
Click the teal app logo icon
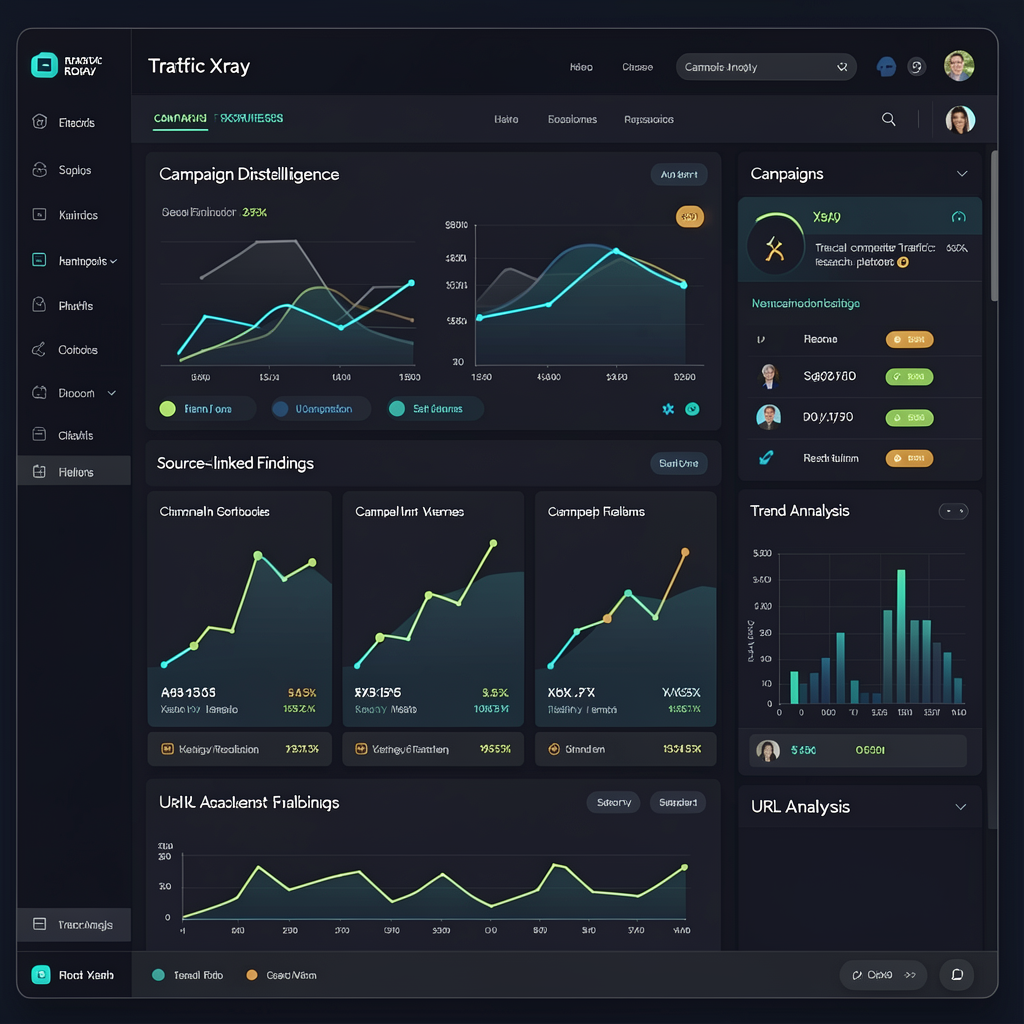click(x=44, y=65)
